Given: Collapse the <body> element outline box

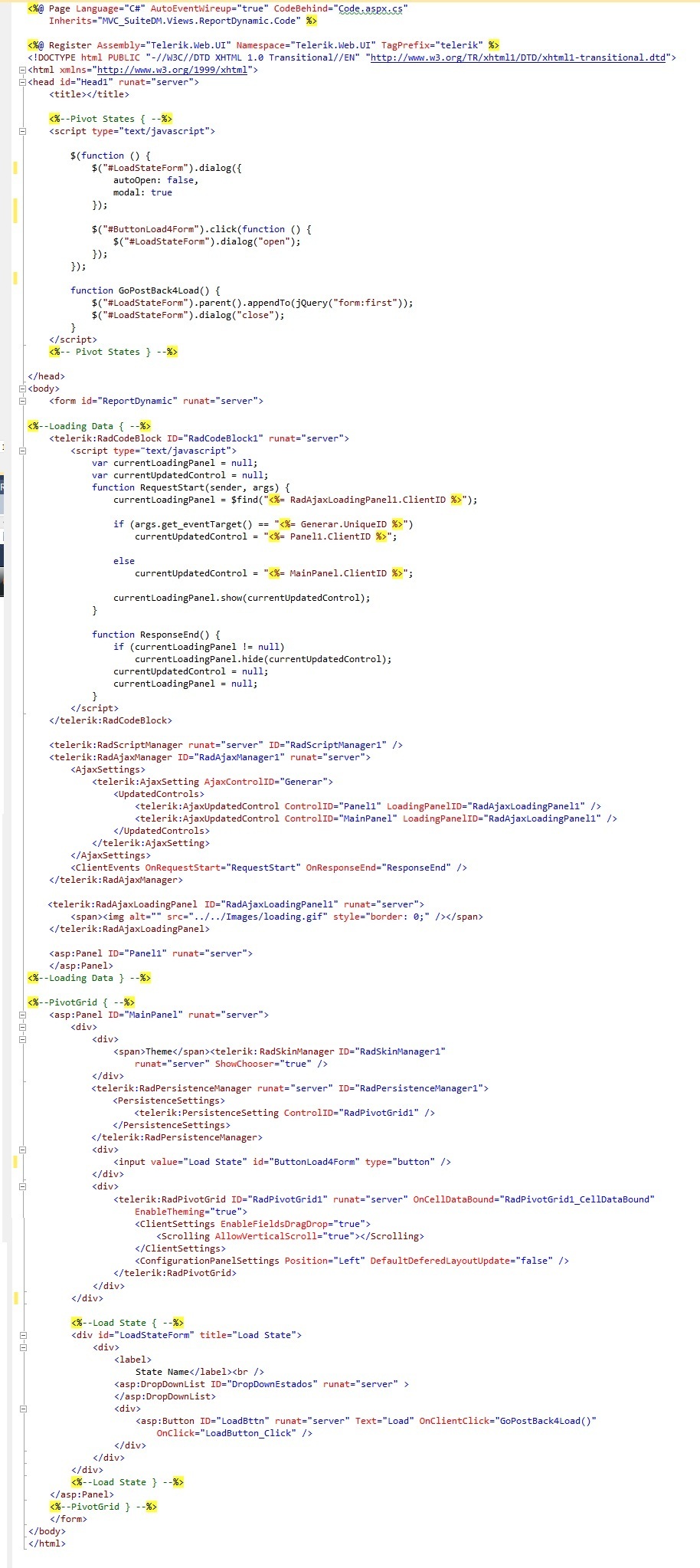Looking at the screenshot, I should pos(22,389).
